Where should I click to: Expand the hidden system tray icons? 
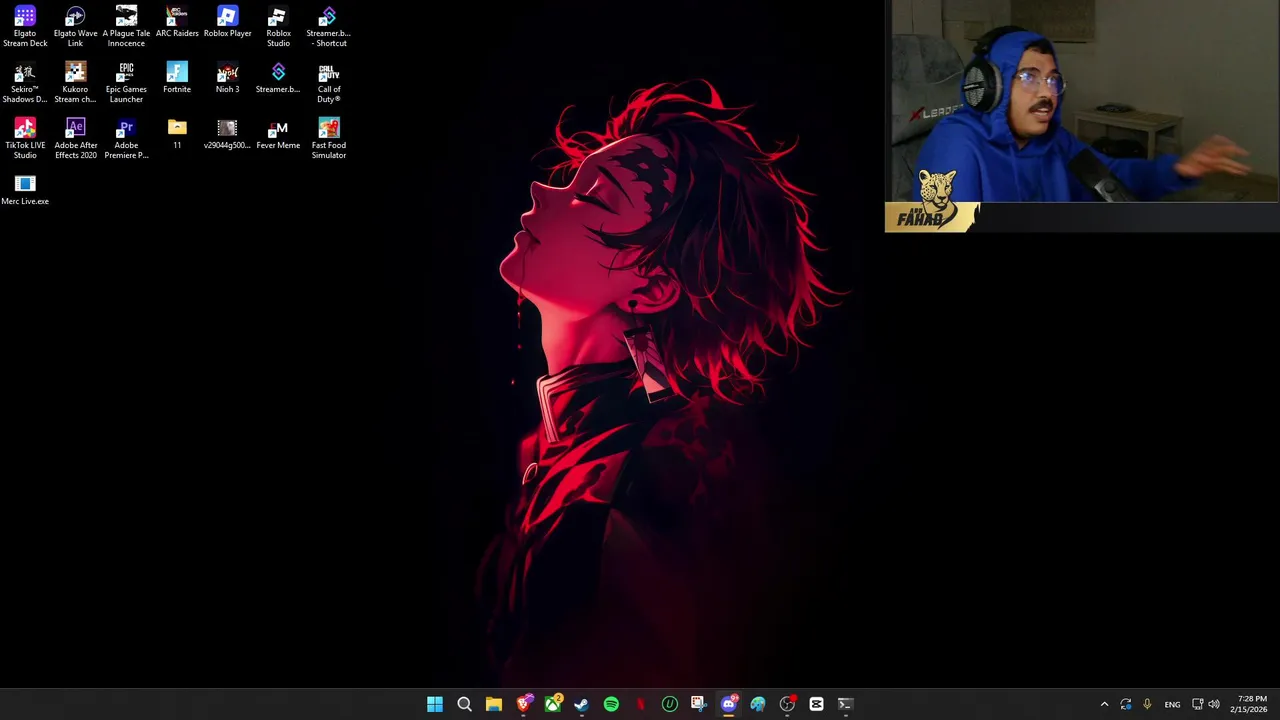pyautogui.click(x=1104, y=704)
